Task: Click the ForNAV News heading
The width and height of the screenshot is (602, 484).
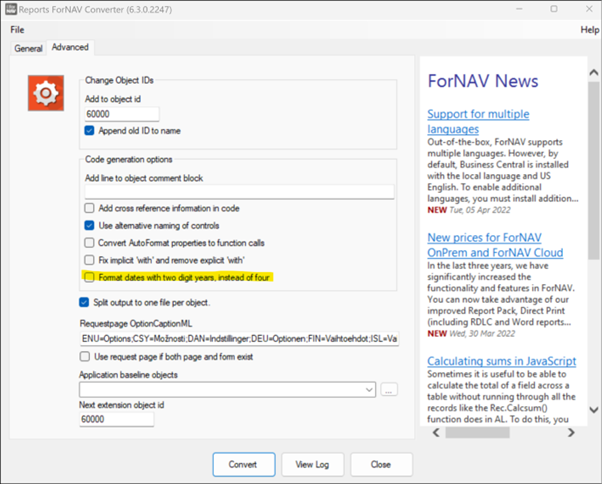Action: (x=483, y=81)
